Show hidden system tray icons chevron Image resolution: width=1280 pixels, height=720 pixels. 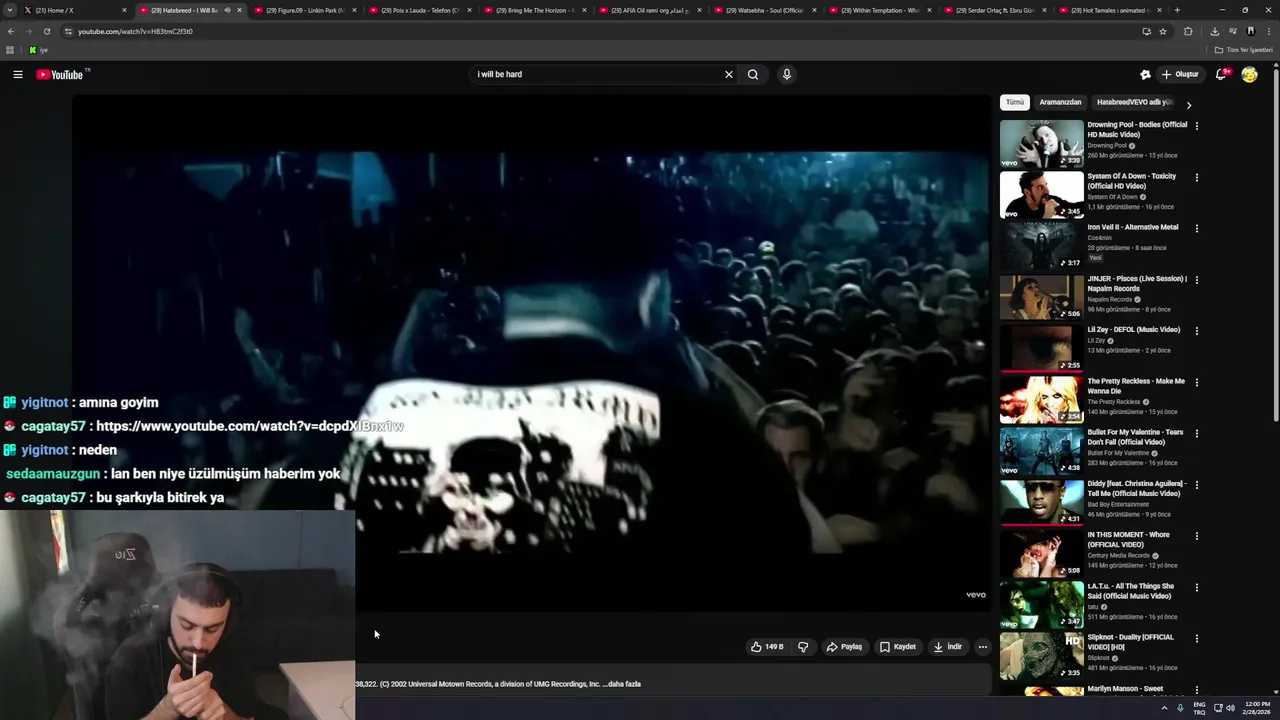pyautogui.click(x=1164, y=708)
